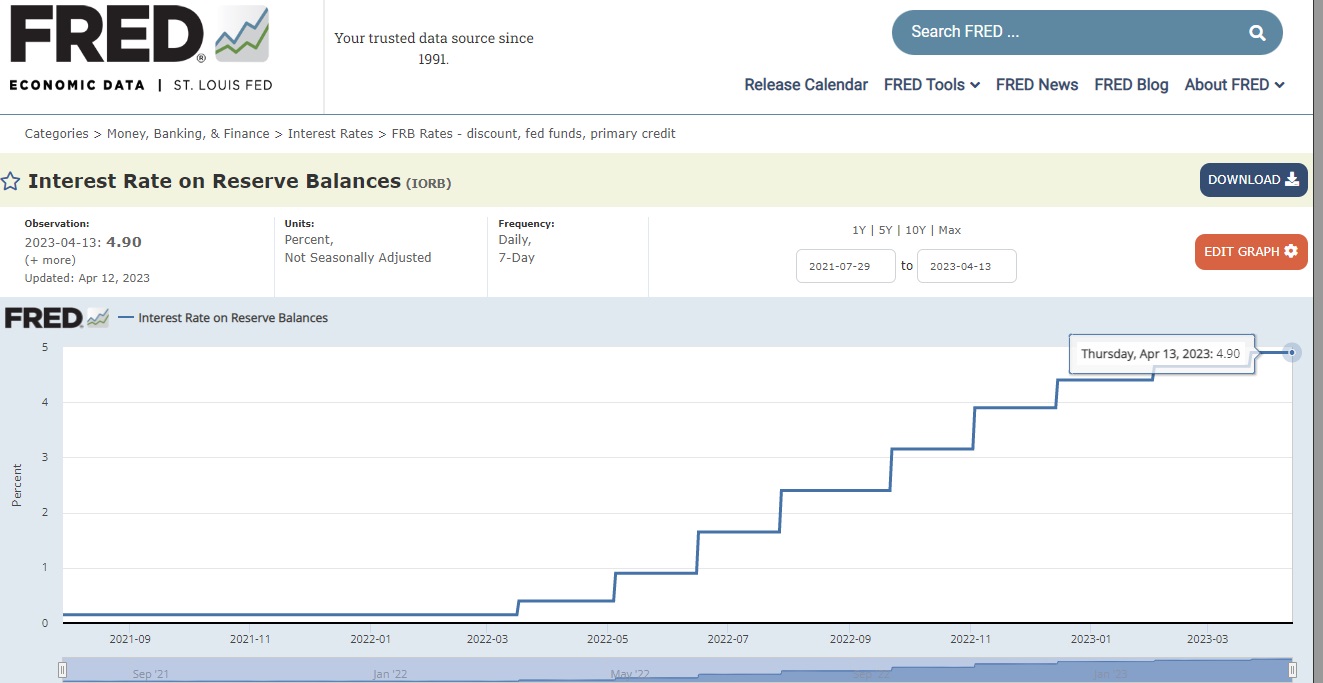
Task: Click the Search FRED input box
Action: [1065, 32]
